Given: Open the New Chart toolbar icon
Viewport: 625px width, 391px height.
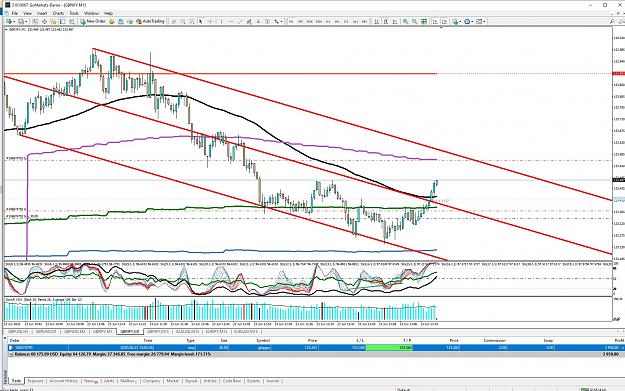Looking at the screenshot, I should click(x=8, y=22).
